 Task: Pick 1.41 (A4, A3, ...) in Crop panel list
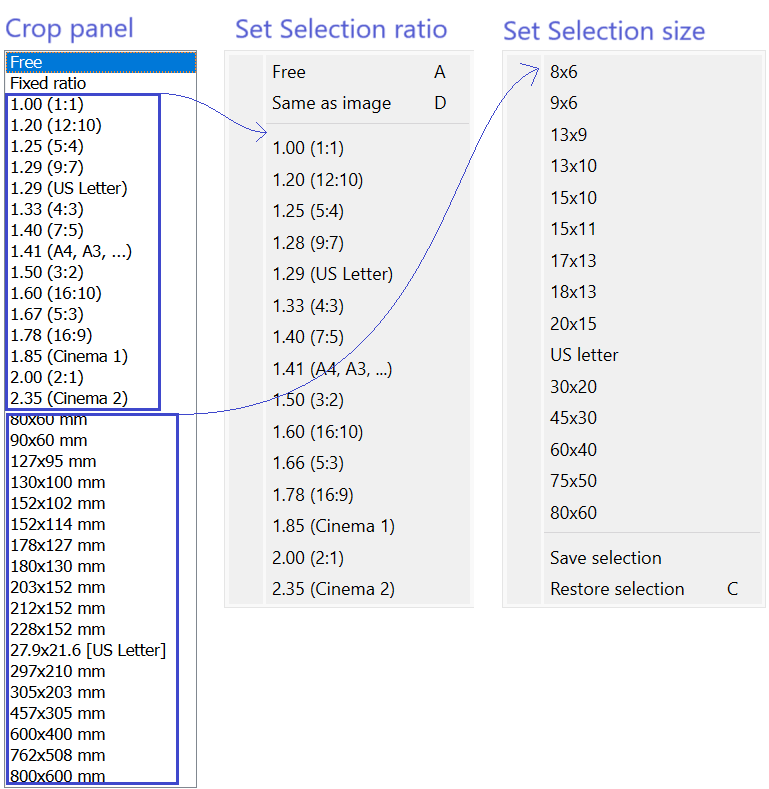pos(71,251)
